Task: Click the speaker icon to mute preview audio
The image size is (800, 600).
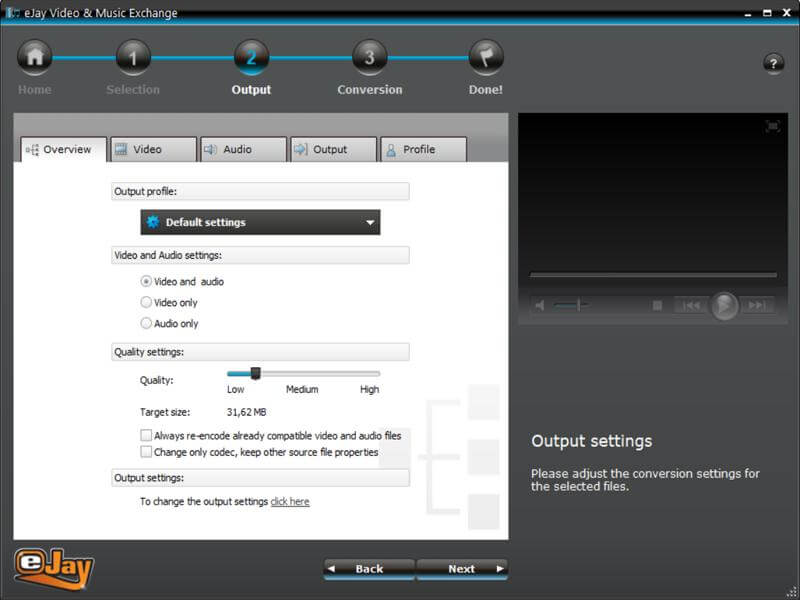Action: click(541, 305)
